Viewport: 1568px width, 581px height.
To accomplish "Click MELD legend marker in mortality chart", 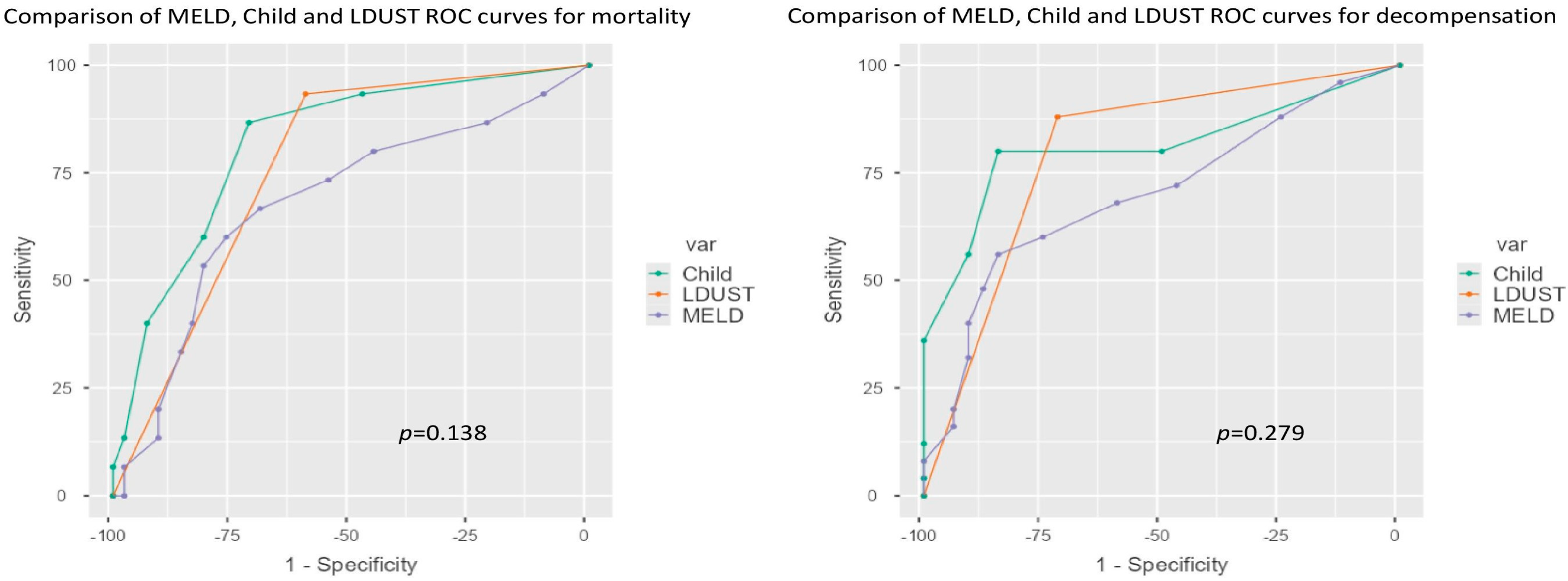I will click(x=659, y=315).
